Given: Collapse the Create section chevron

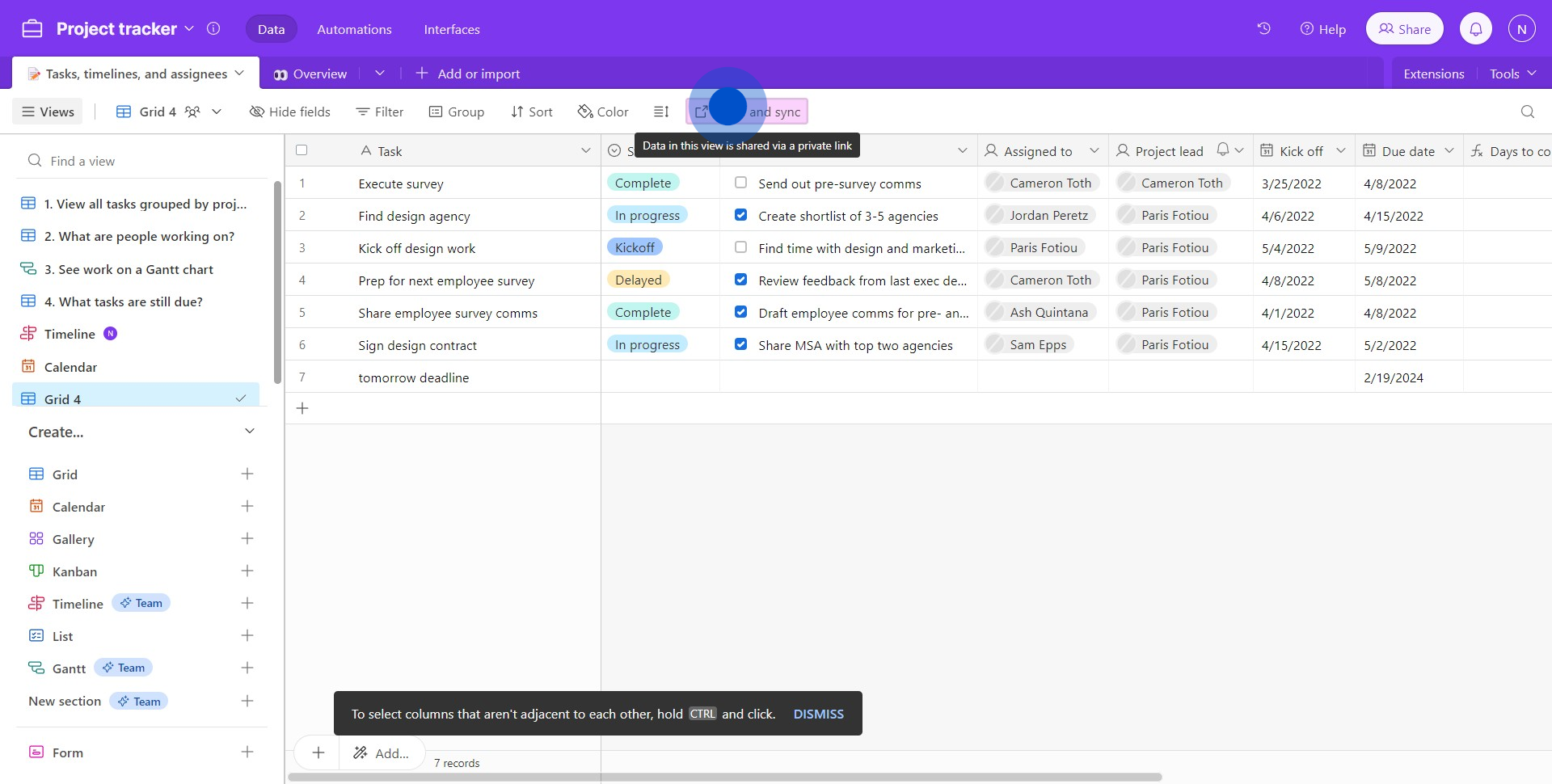Looking at the screenshot, I should [250, 432].
